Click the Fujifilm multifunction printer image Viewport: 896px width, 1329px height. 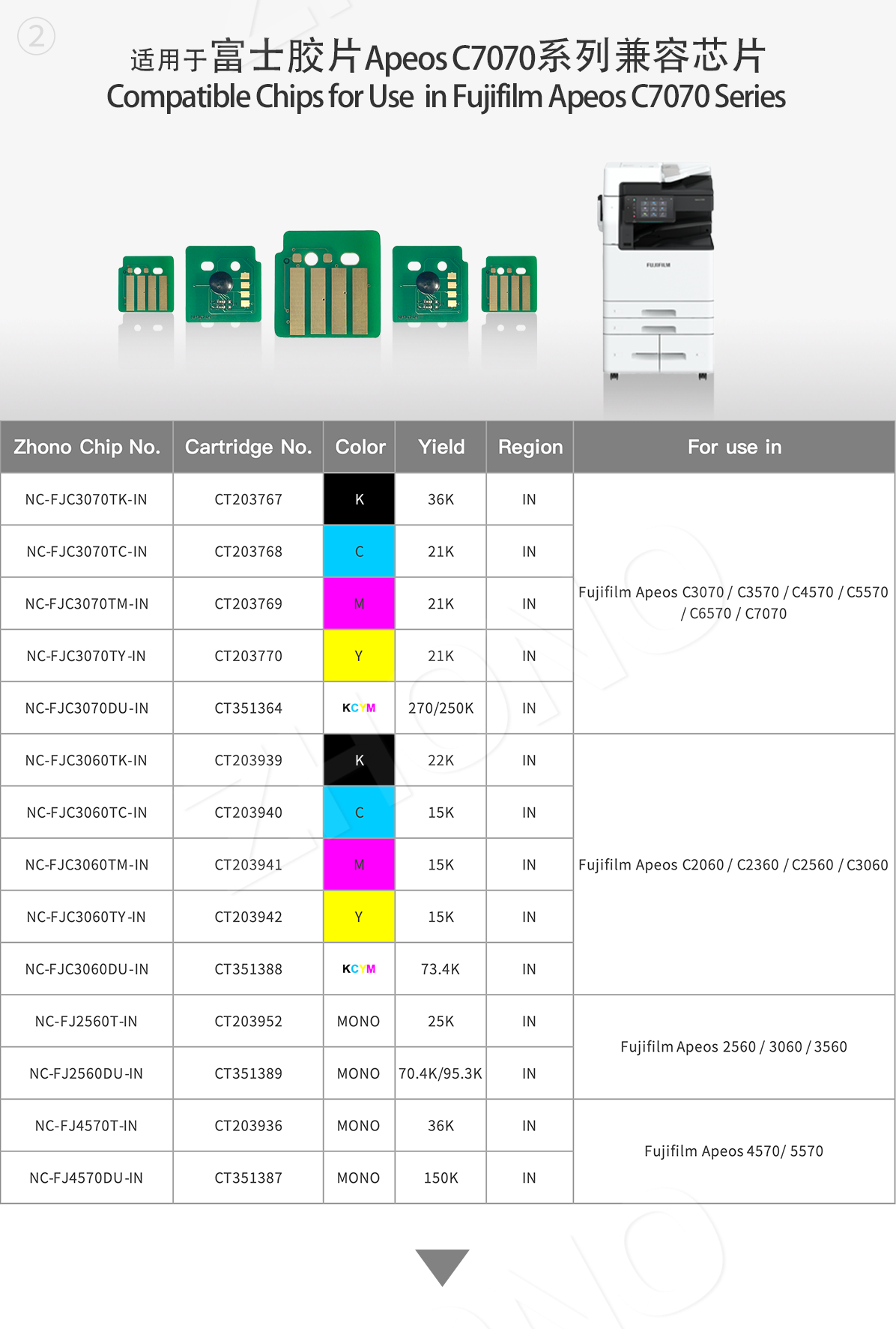click(x=656, y=270)
